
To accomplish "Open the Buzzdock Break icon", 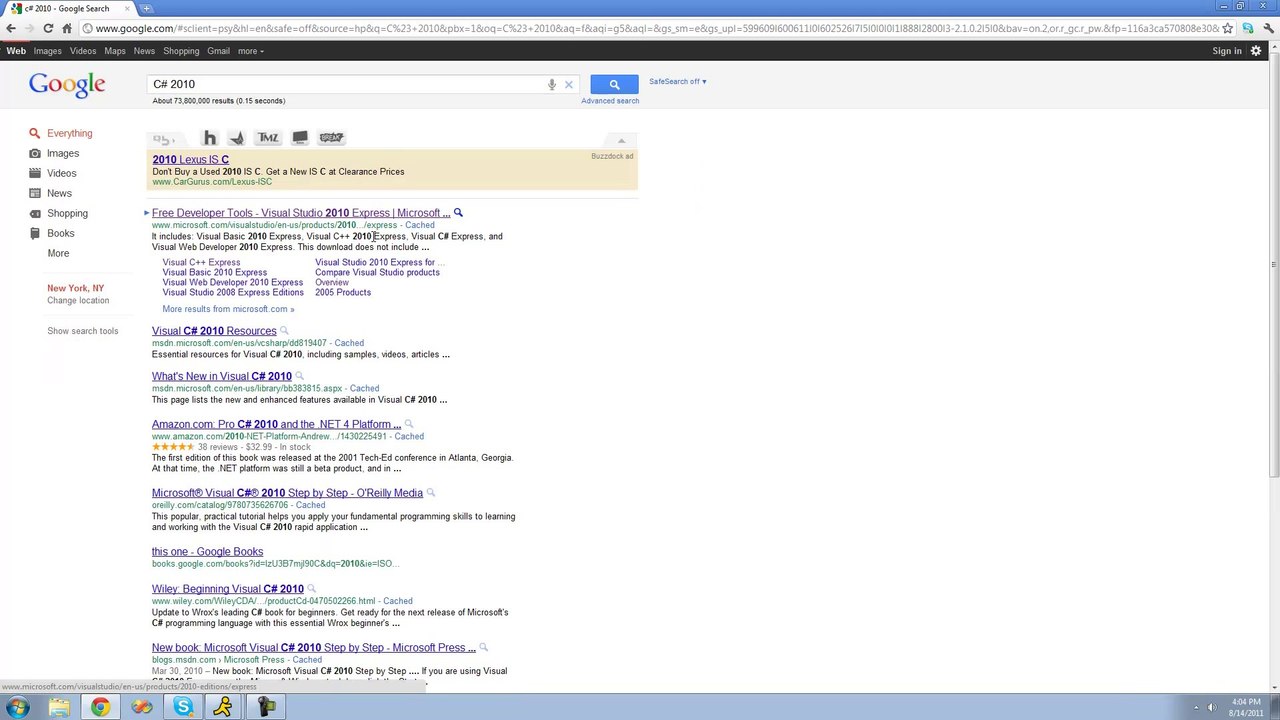I will pos(331,138).
